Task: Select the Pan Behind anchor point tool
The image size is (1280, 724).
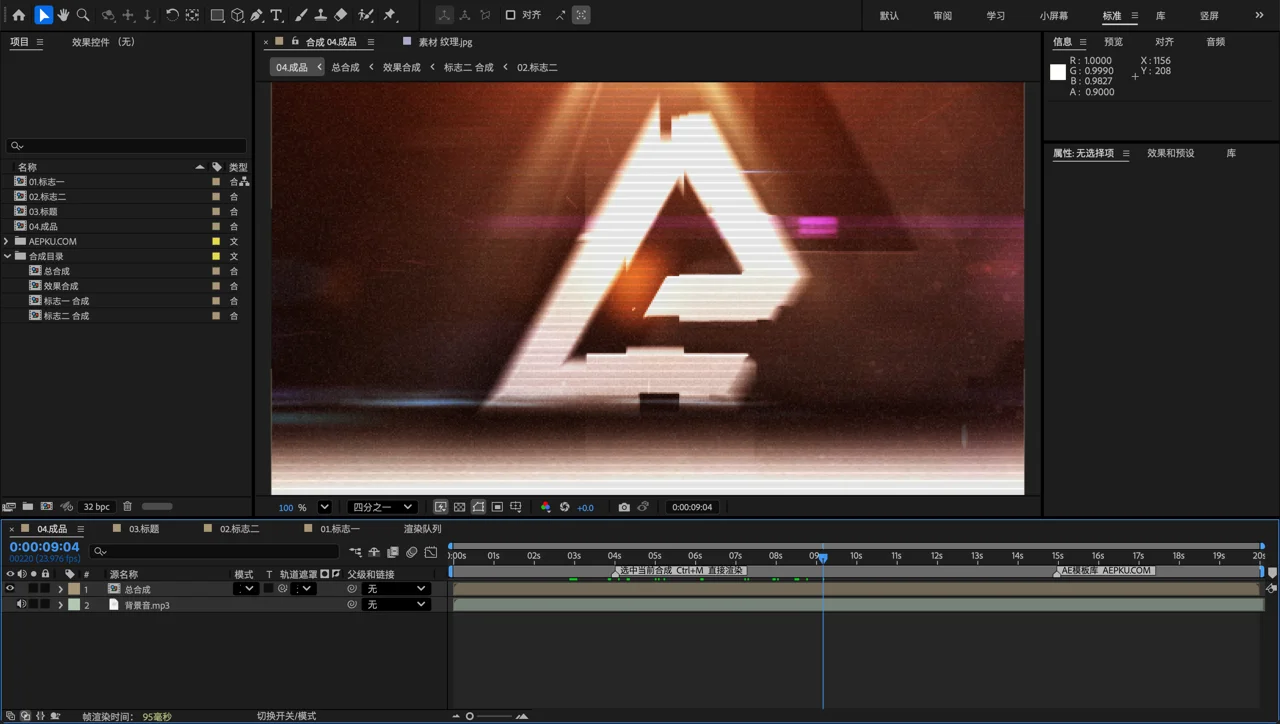Action: pos(192,15)
